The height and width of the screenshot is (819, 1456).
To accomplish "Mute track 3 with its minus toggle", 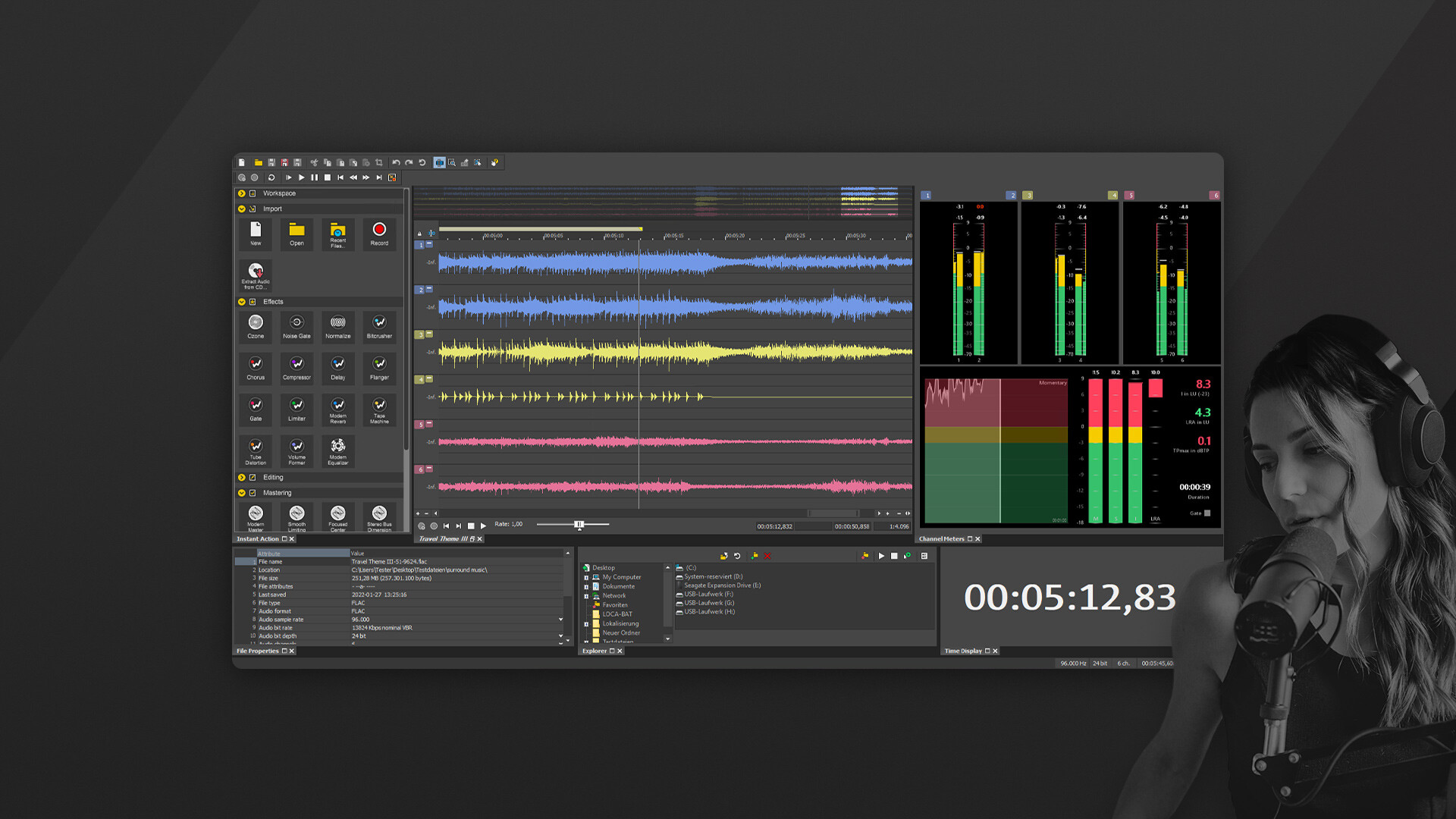I will 429,332.
